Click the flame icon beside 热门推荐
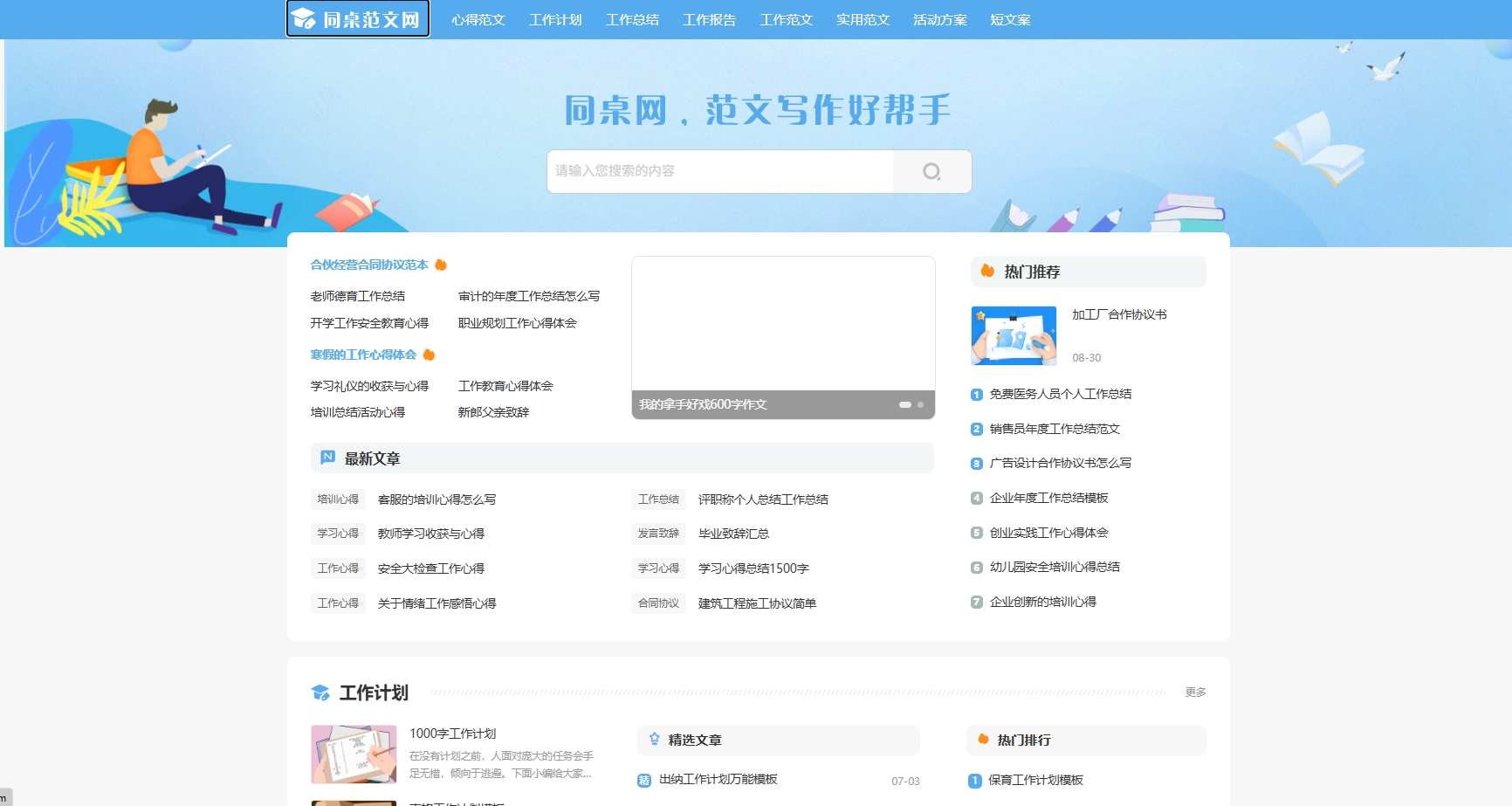 point(987,272)
